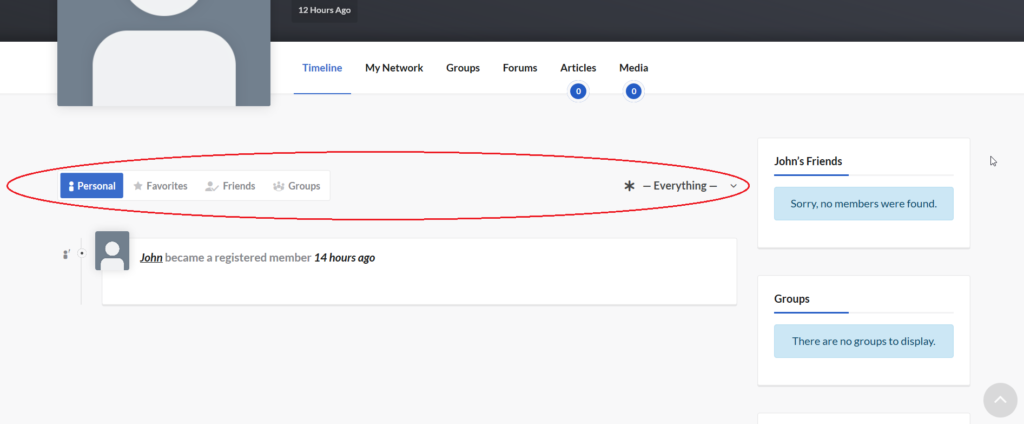Select the Personal activity filter
Viewport: 1024px width, 424px height.
(91, 186)
